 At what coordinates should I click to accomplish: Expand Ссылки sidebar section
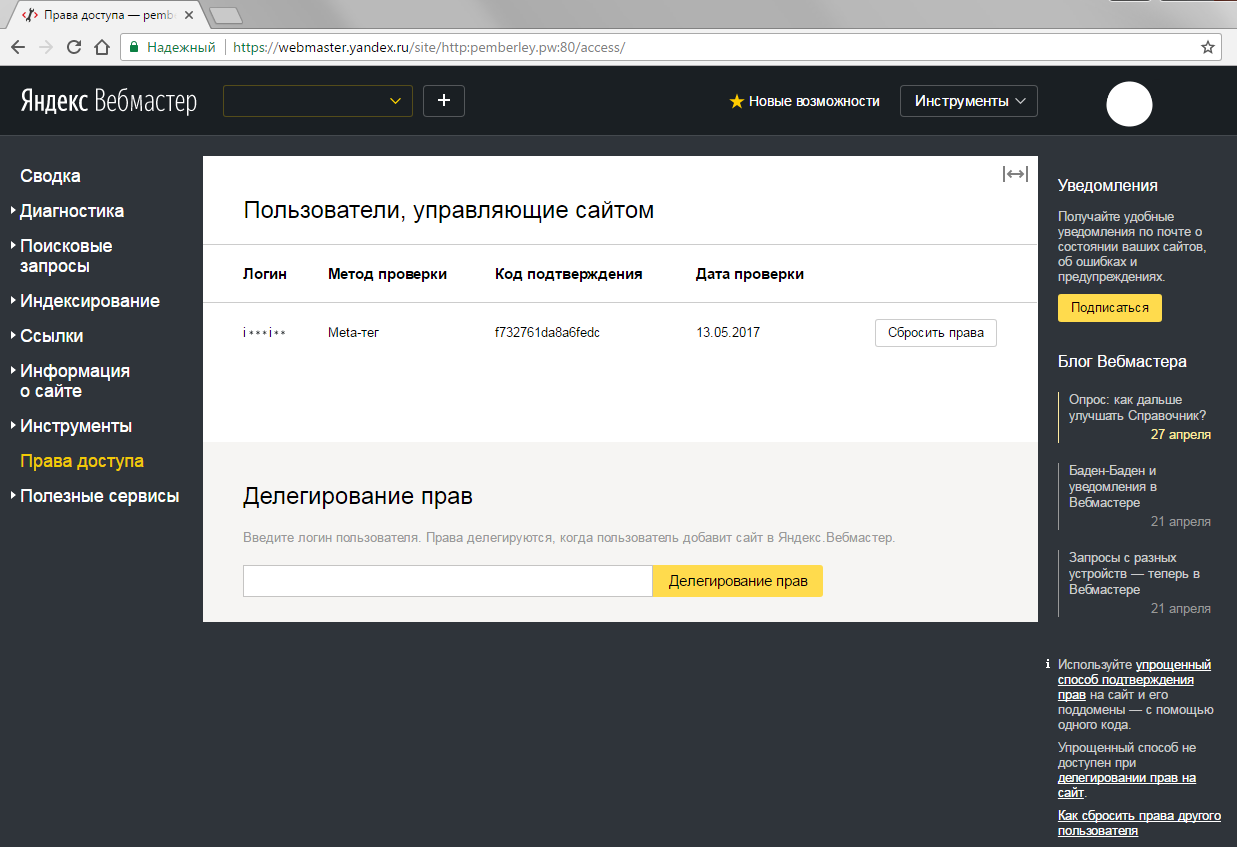point(48,336)
